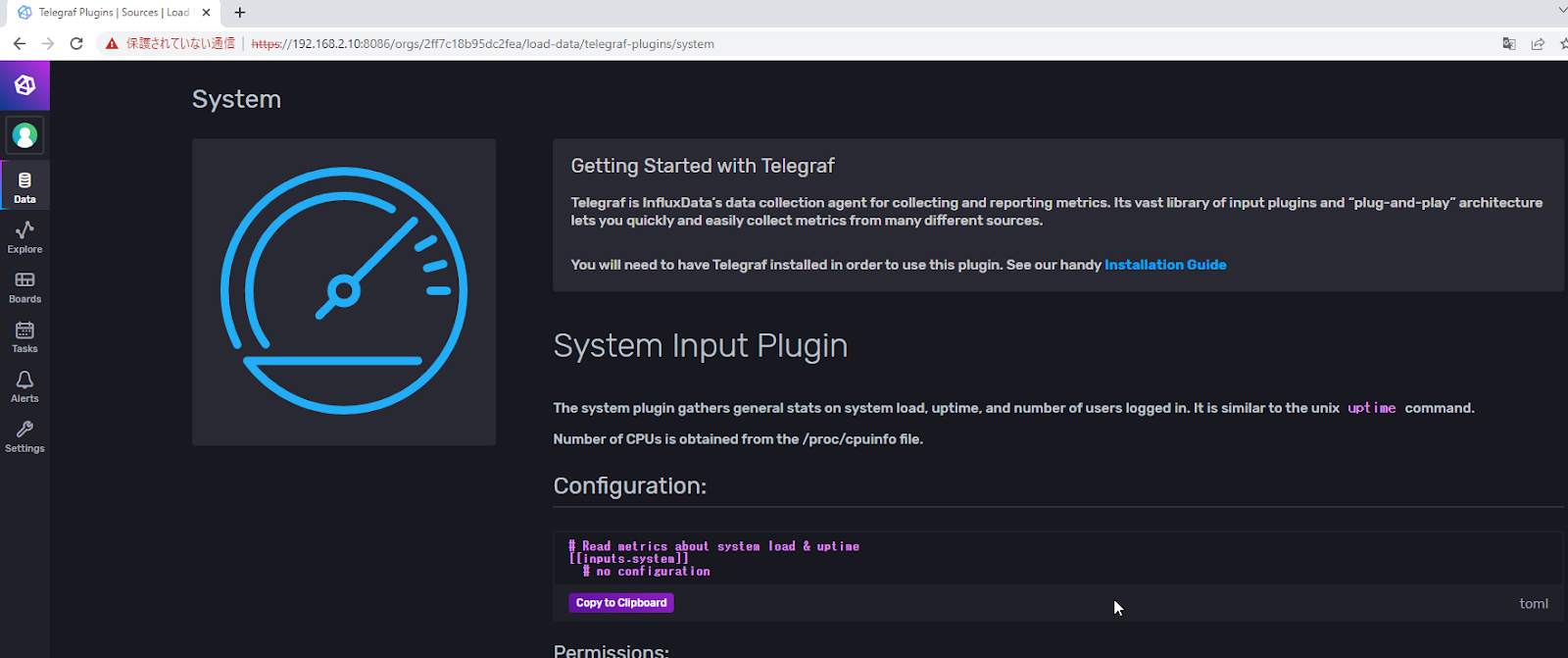
Task: Open Settings from the sidebar
Action: click(x=24, y=436)
